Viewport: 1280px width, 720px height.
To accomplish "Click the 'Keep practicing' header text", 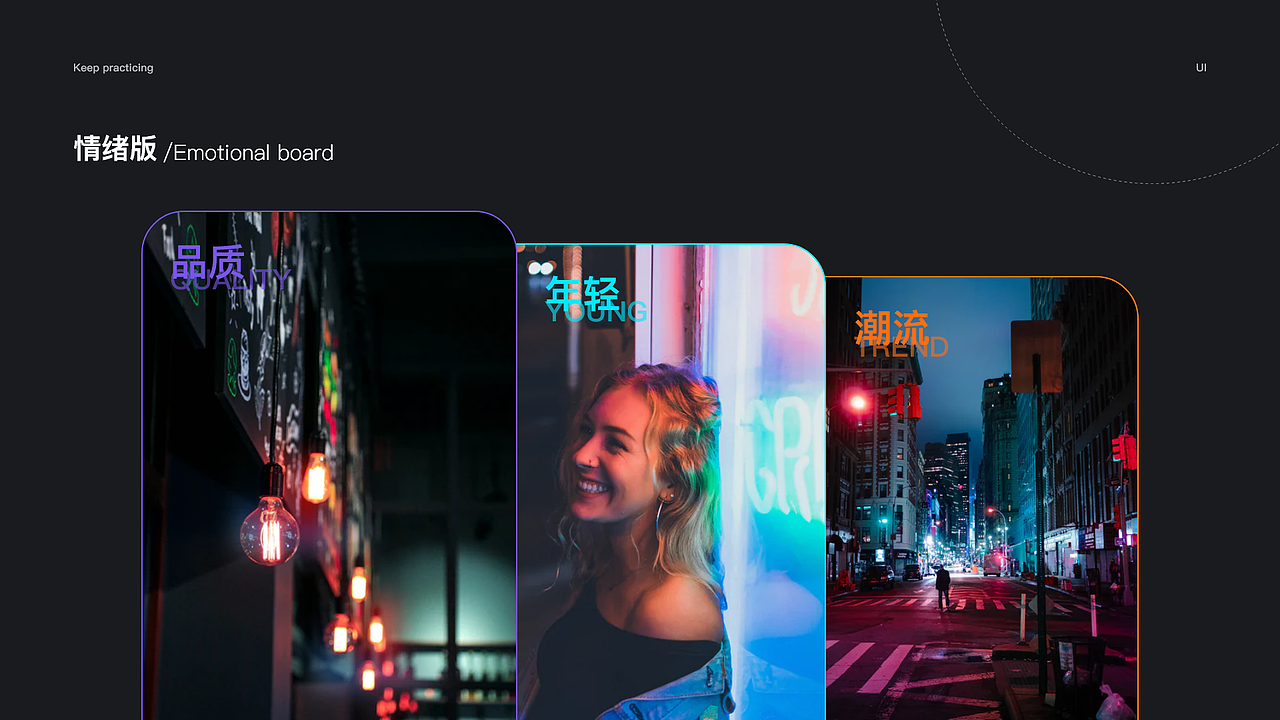I will 113,68.
